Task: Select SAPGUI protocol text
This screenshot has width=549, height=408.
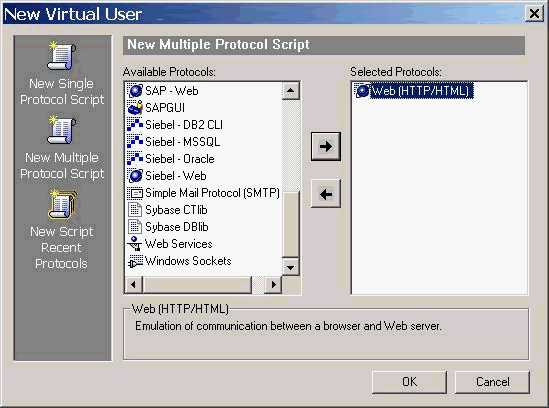Action: coord(165,108)
